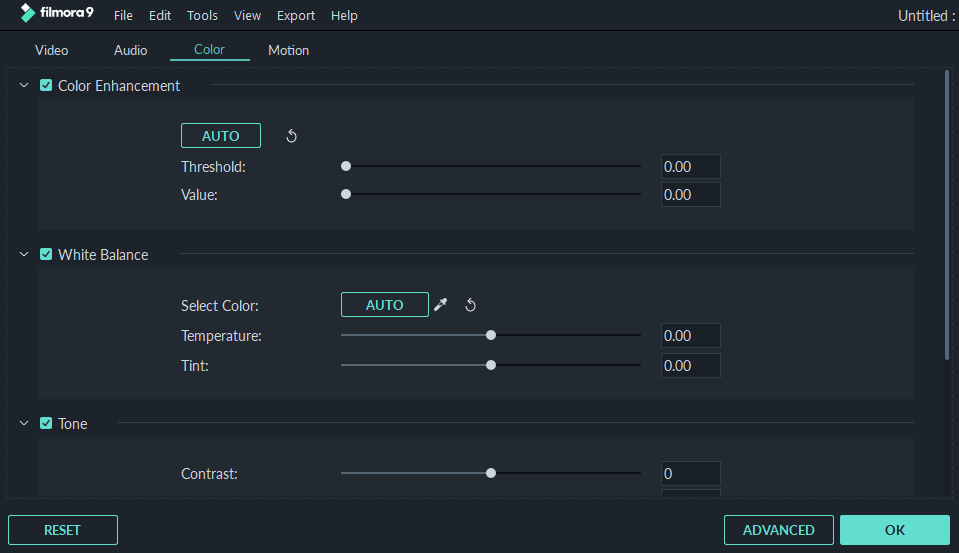Open the ADVANCED color settings
The height and width of the screenshot is (553, 959).
pyautogui.click(x=779, y=530)
